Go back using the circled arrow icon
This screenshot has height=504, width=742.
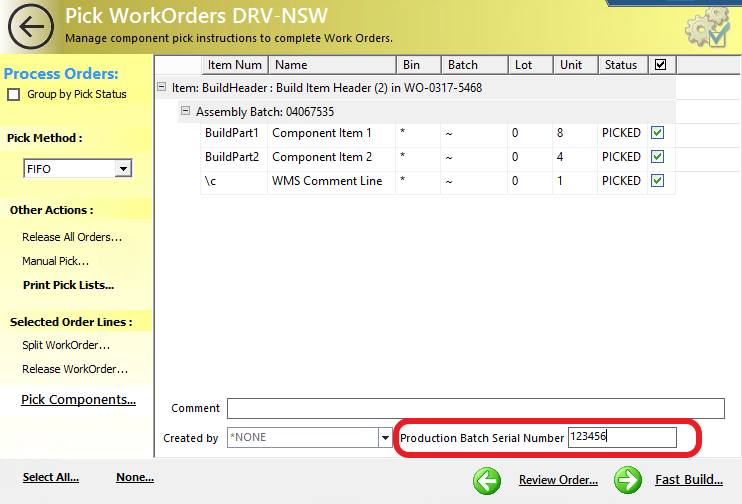31,27
